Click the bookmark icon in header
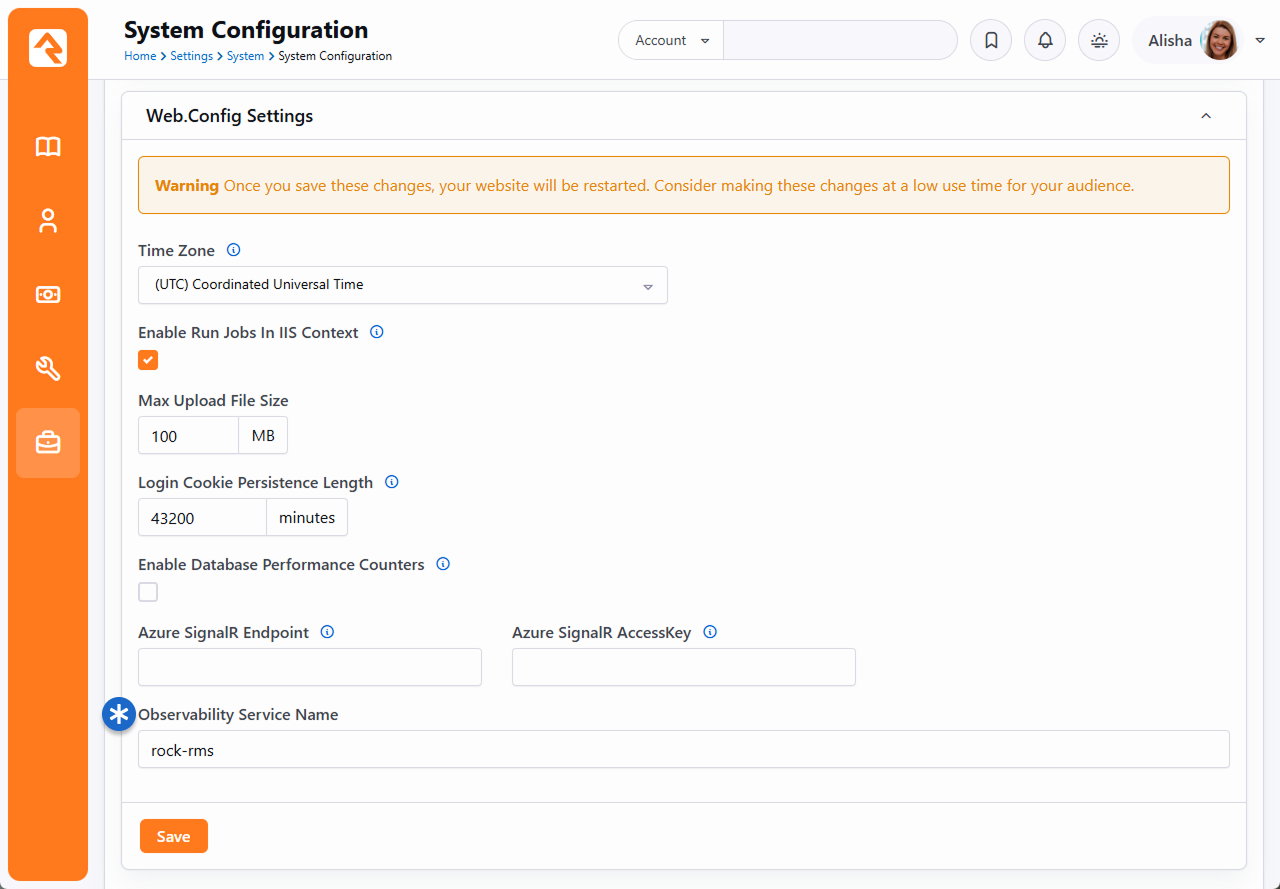 pos(991,41)
